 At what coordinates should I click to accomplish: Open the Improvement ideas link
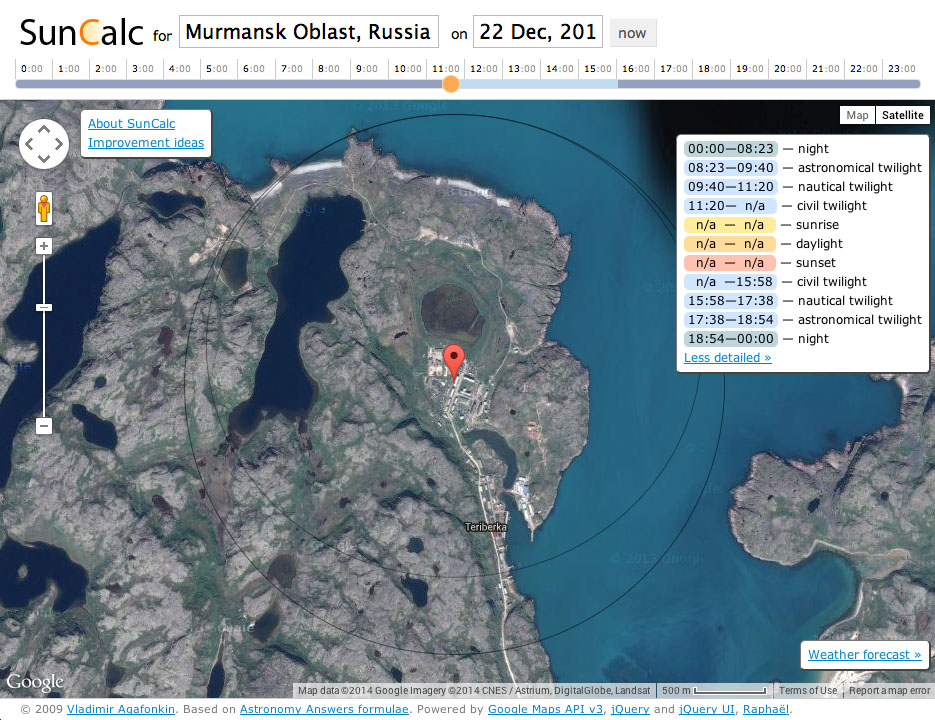(x=145, y=143)
